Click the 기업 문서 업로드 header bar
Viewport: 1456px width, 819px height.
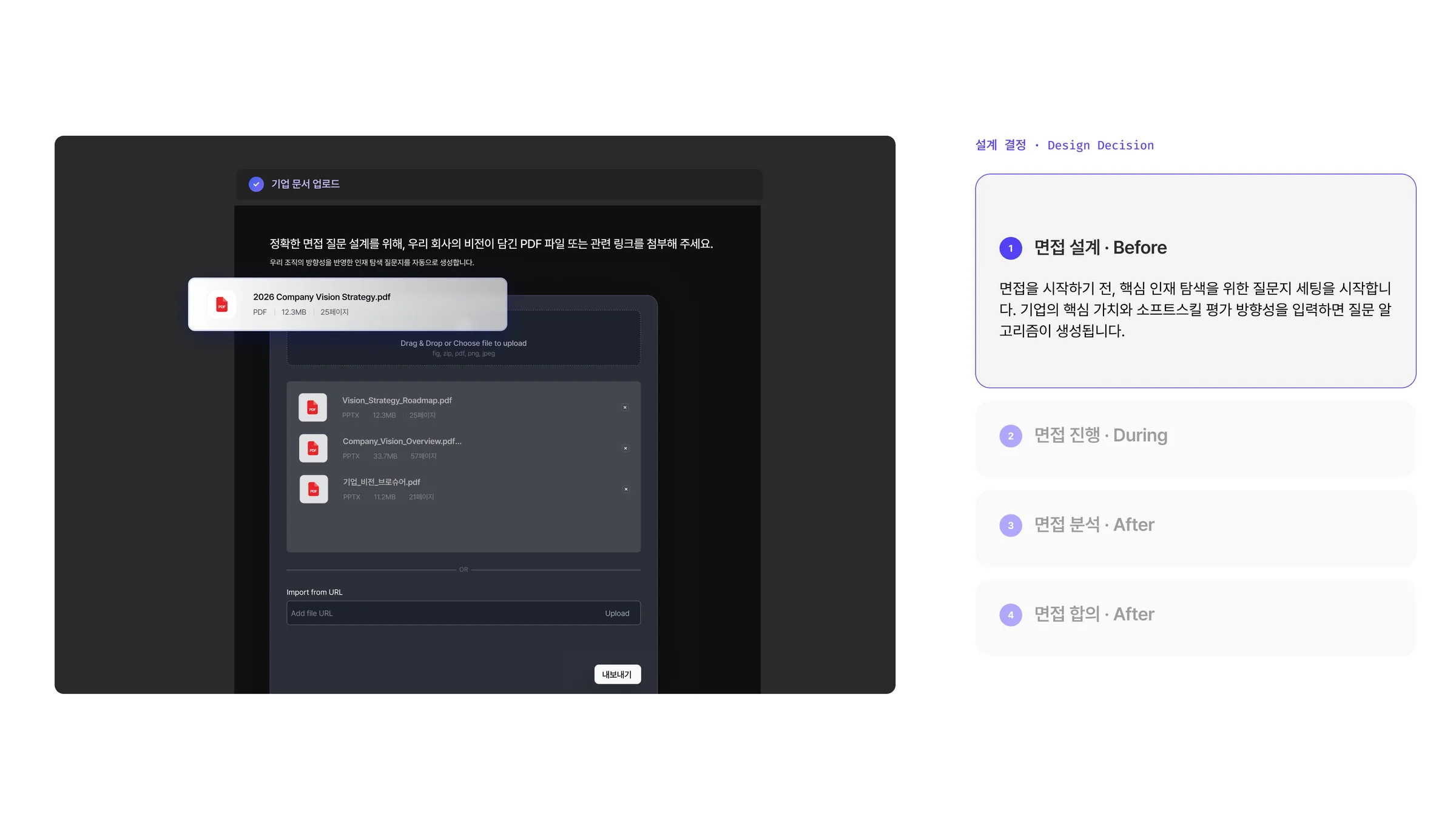point(499,184)
